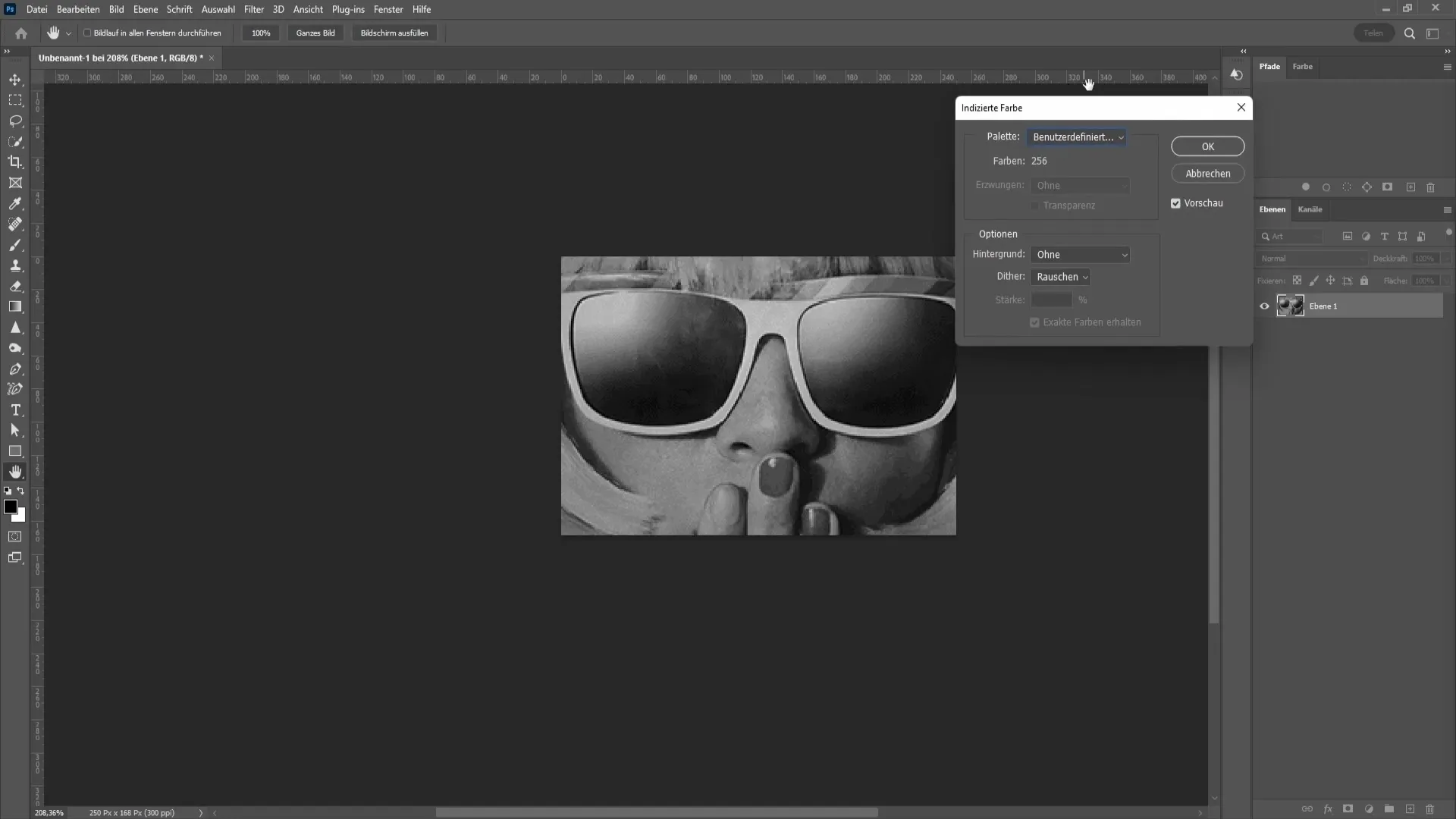Image resolution: width=1456 pixels, height=819 pixels.
Task: Click the delete layer trash icon
Action: coord(1430,809)
